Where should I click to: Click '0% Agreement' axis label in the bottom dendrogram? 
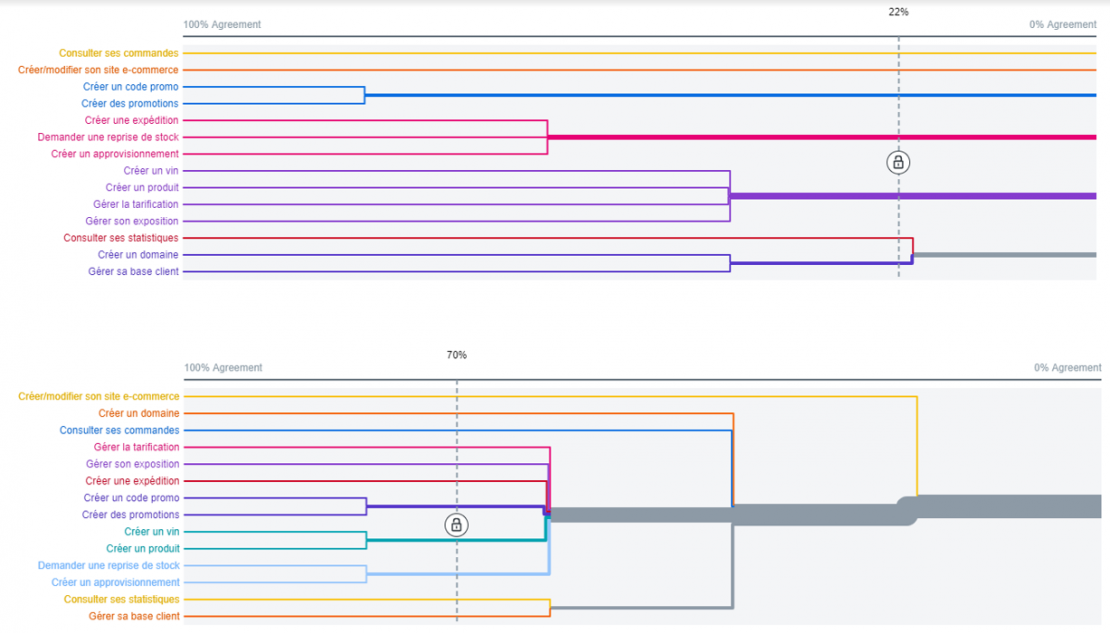point(1067,368)
